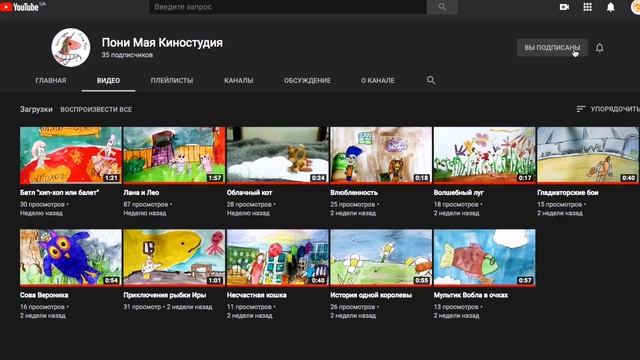This screenshot has height=360, width=640.
Task: Open the Влюбленность video thumbnail
Action: (381, 155)
